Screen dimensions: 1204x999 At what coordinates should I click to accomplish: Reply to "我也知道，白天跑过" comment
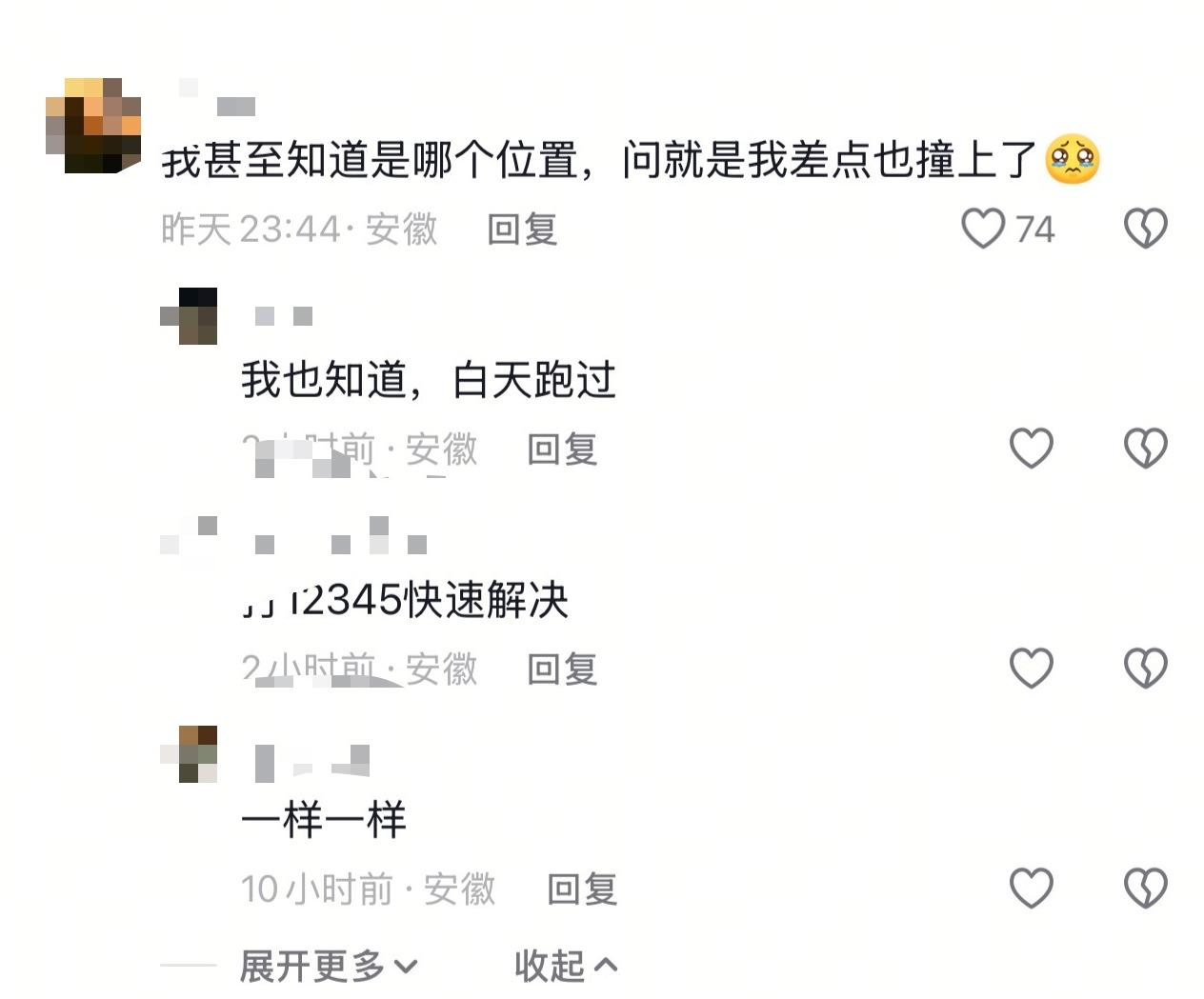pos(562,449)
